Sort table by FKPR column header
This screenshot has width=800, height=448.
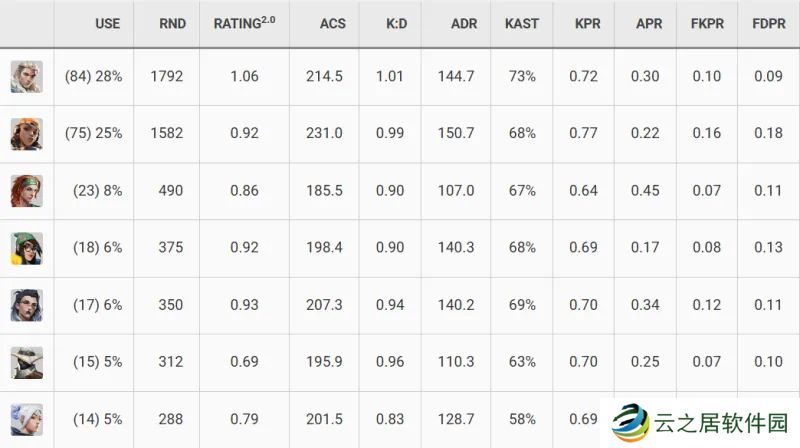coord(707,23)
